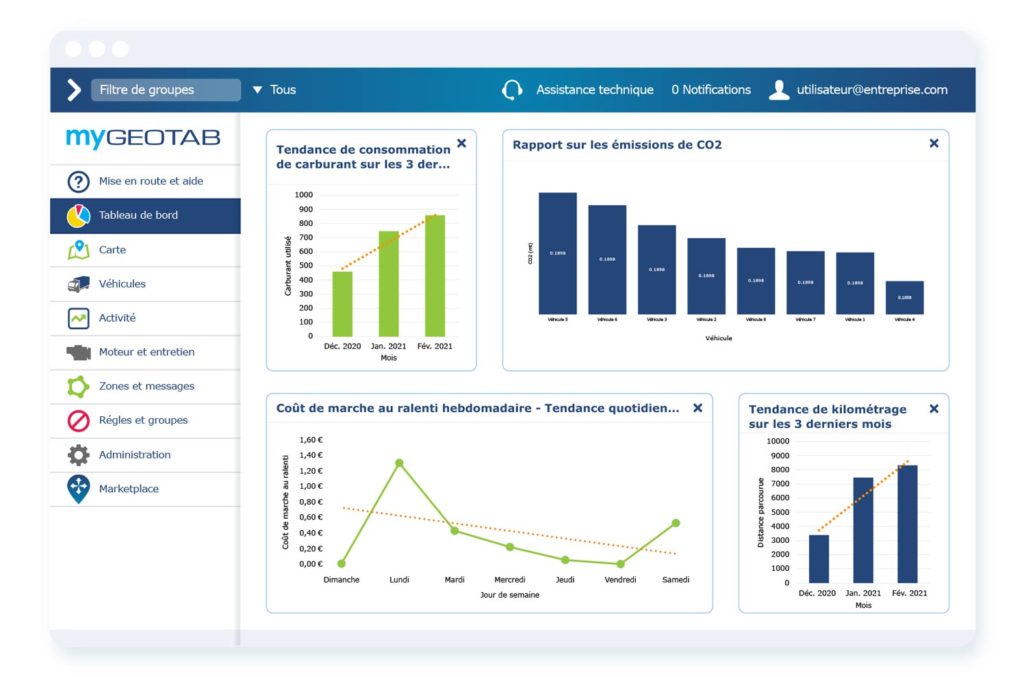Open the utilisateur@entreprise.com account menu
The height and width of the screenshot is (677, 1024).
click(858, 90)
